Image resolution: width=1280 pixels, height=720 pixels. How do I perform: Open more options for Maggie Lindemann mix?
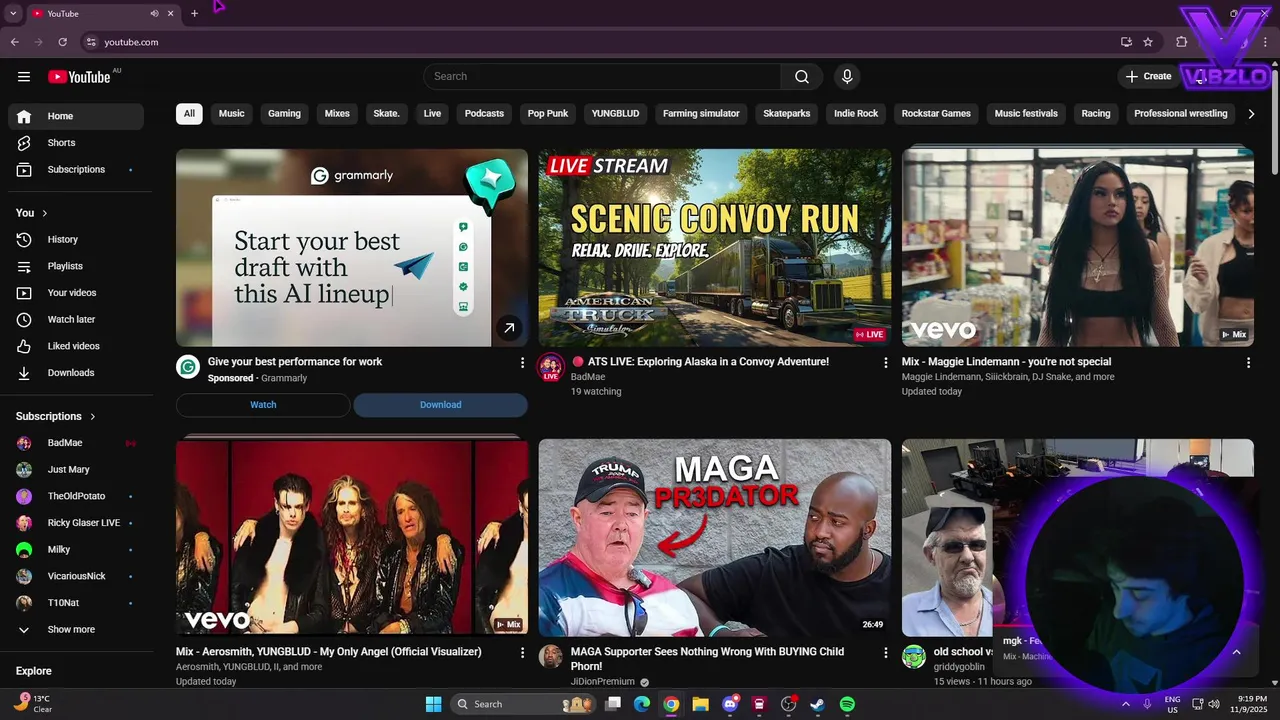tap(1248, 363)
